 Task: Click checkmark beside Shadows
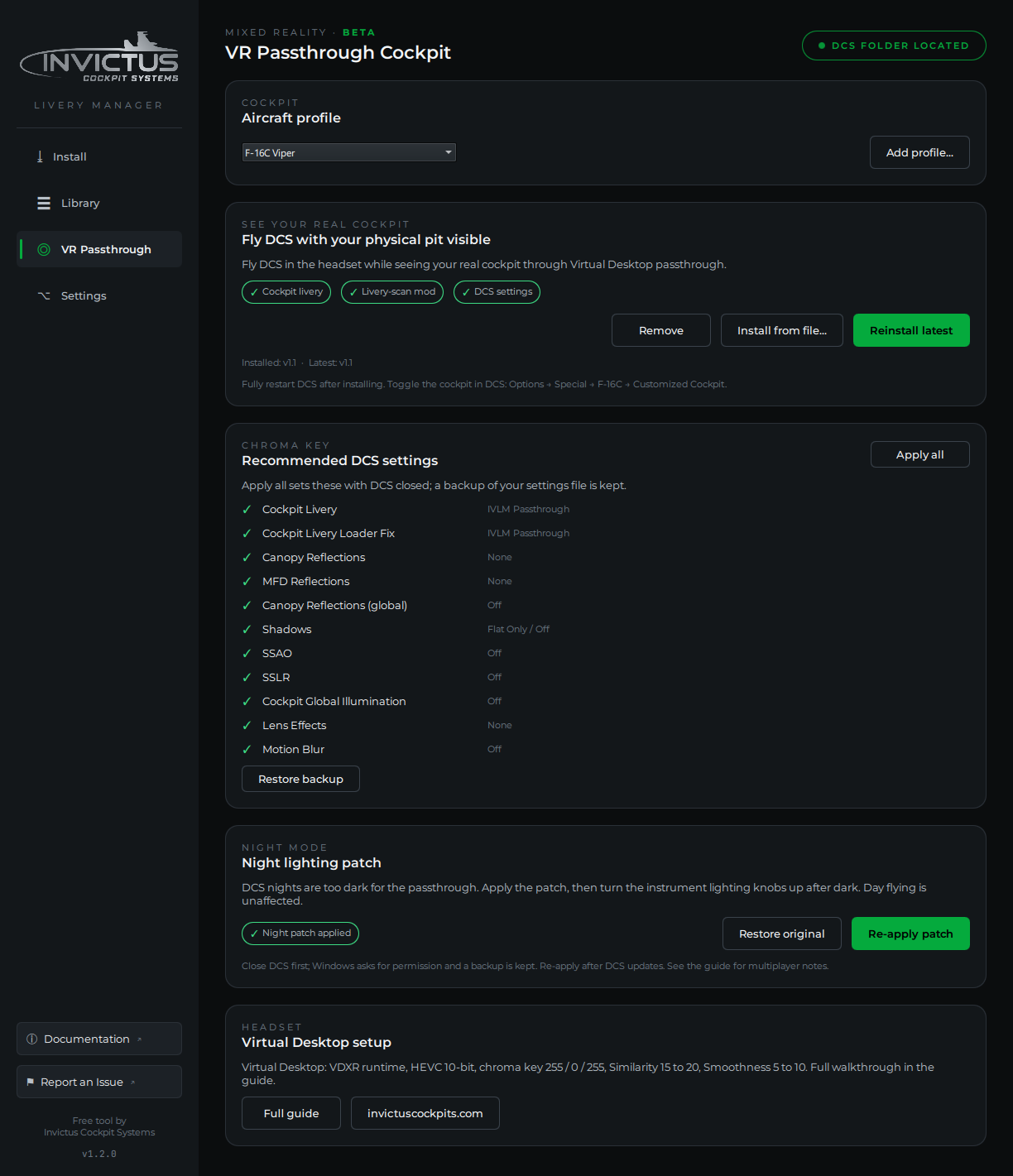click(247, 630)
